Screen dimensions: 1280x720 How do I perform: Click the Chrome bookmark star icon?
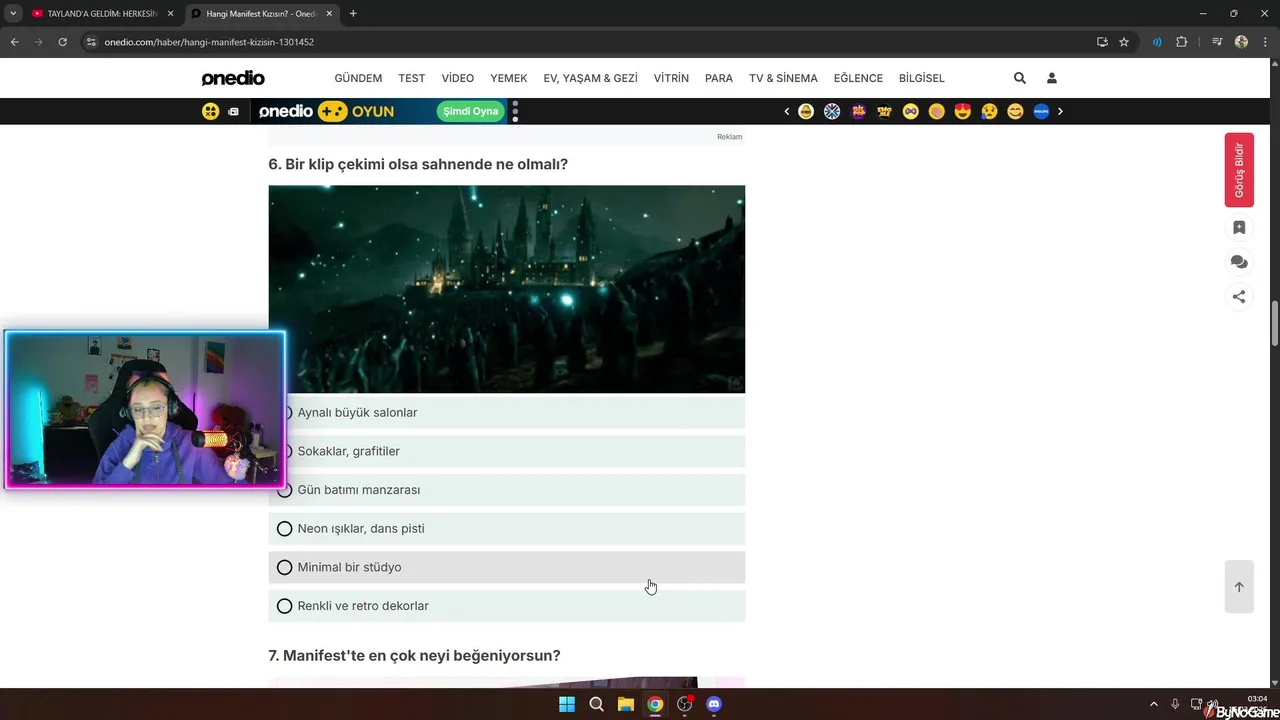(x=1124, y=42)
